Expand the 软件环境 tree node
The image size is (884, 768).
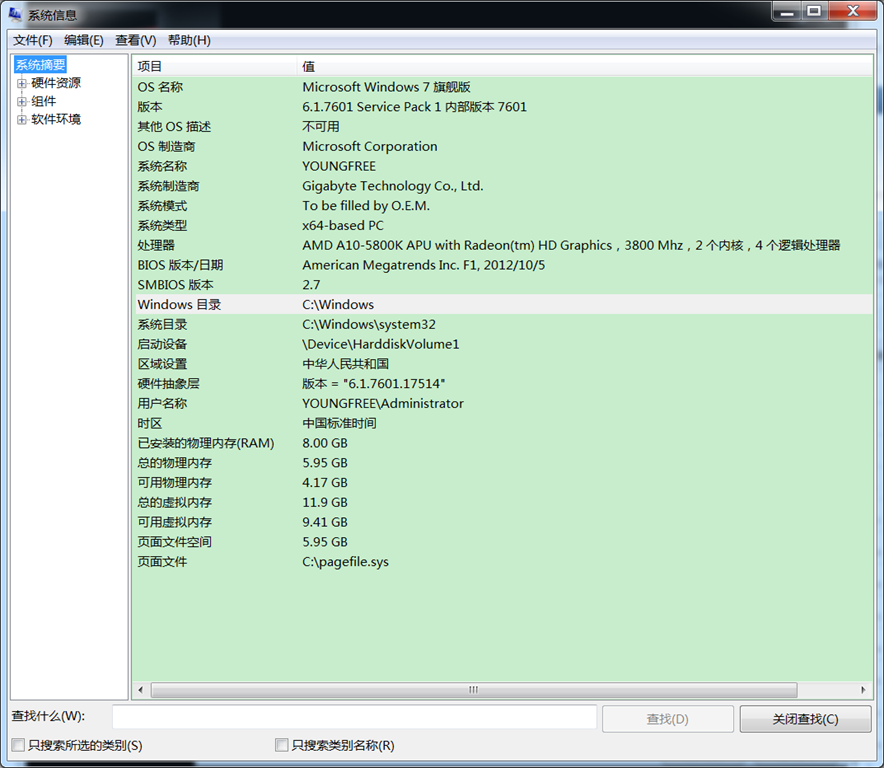[22, 120]
